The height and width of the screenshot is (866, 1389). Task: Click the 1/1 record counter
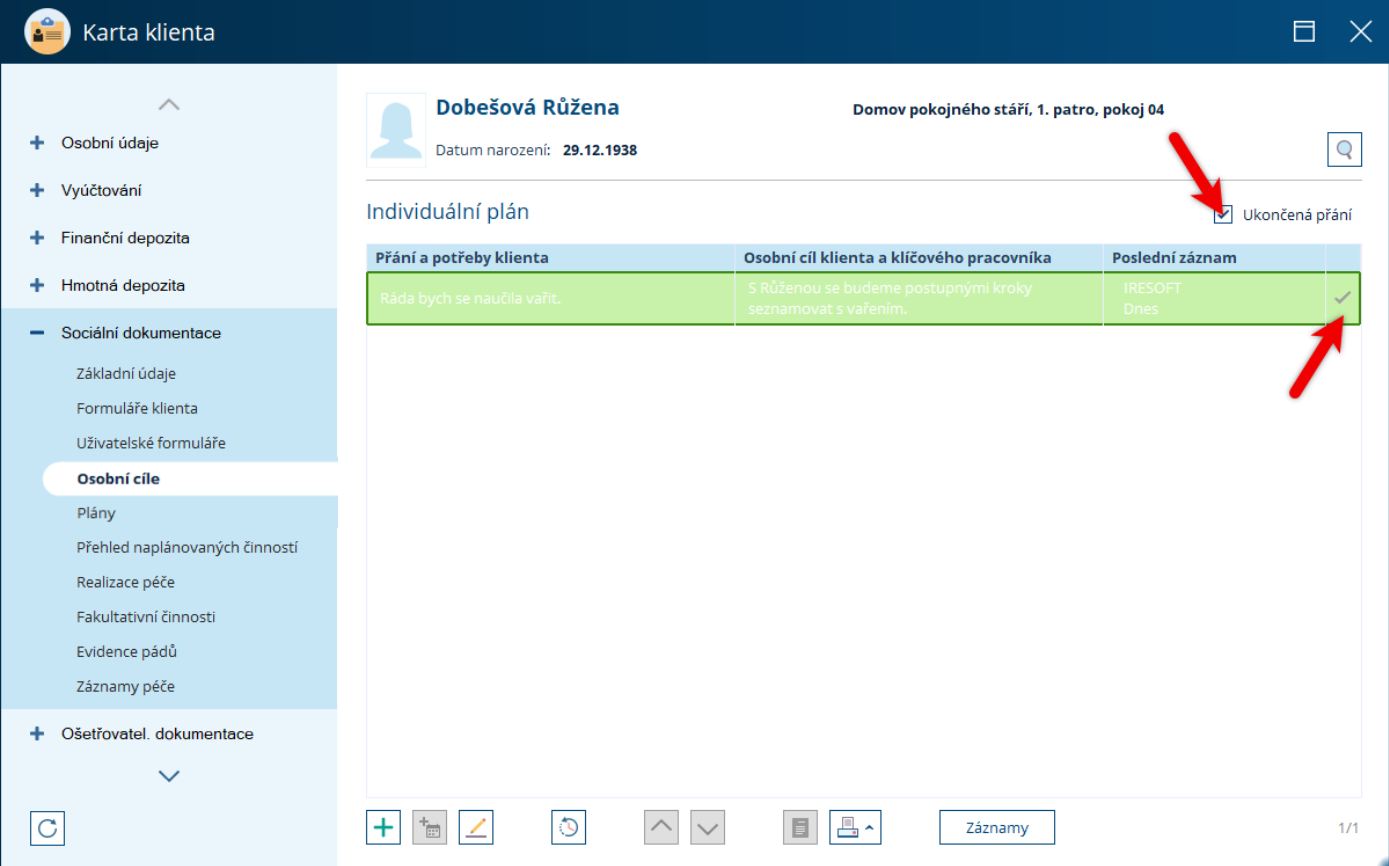point(1348,828)
